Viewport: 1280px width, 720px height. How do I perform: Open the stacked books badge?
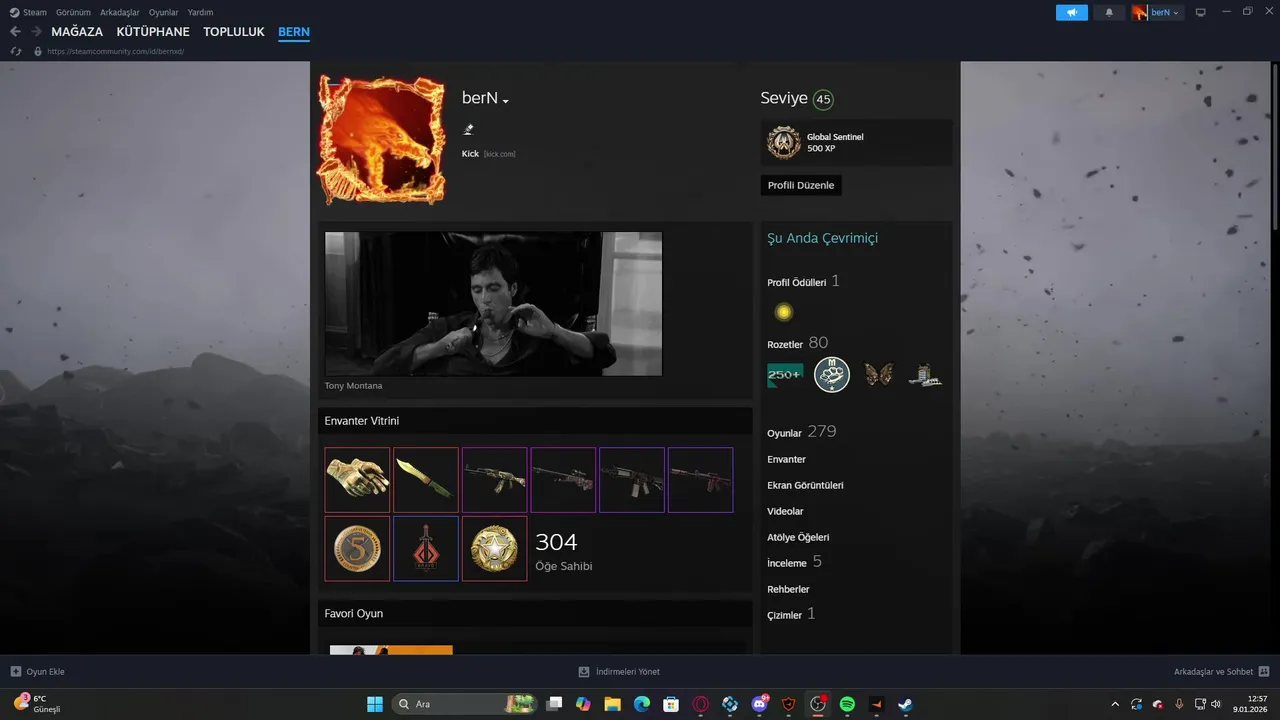[x=925, y=375]
